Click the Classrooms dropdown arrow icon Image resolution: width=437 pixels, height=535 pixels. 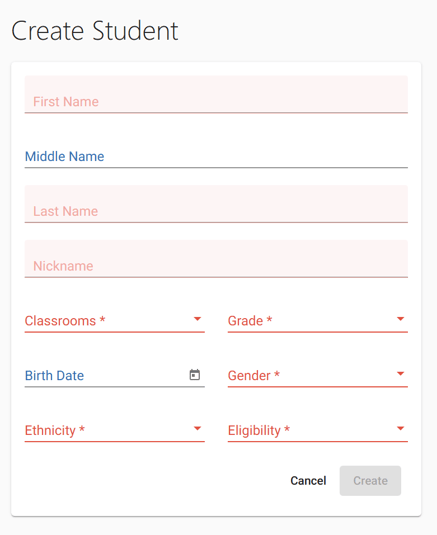(197, 319)
